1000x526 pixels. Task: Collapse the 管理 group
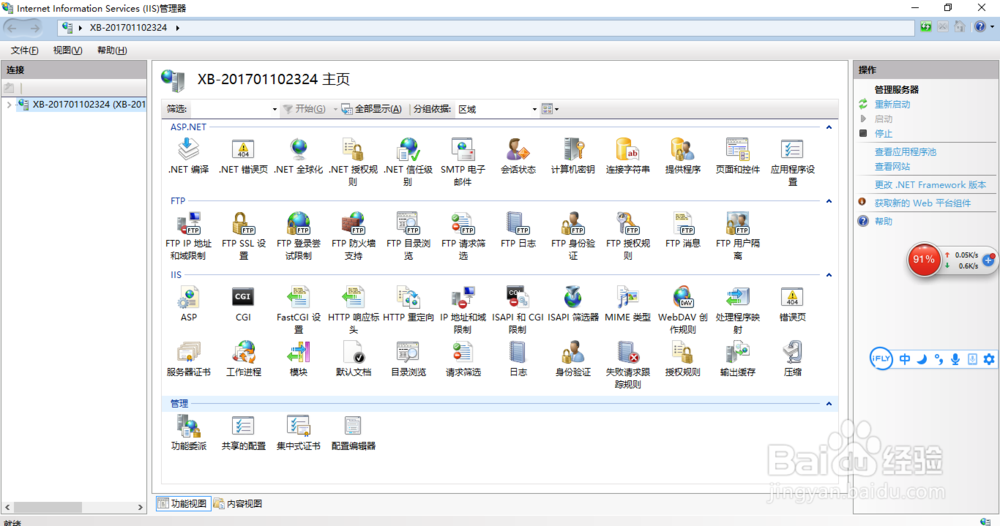tap(828, 404)
